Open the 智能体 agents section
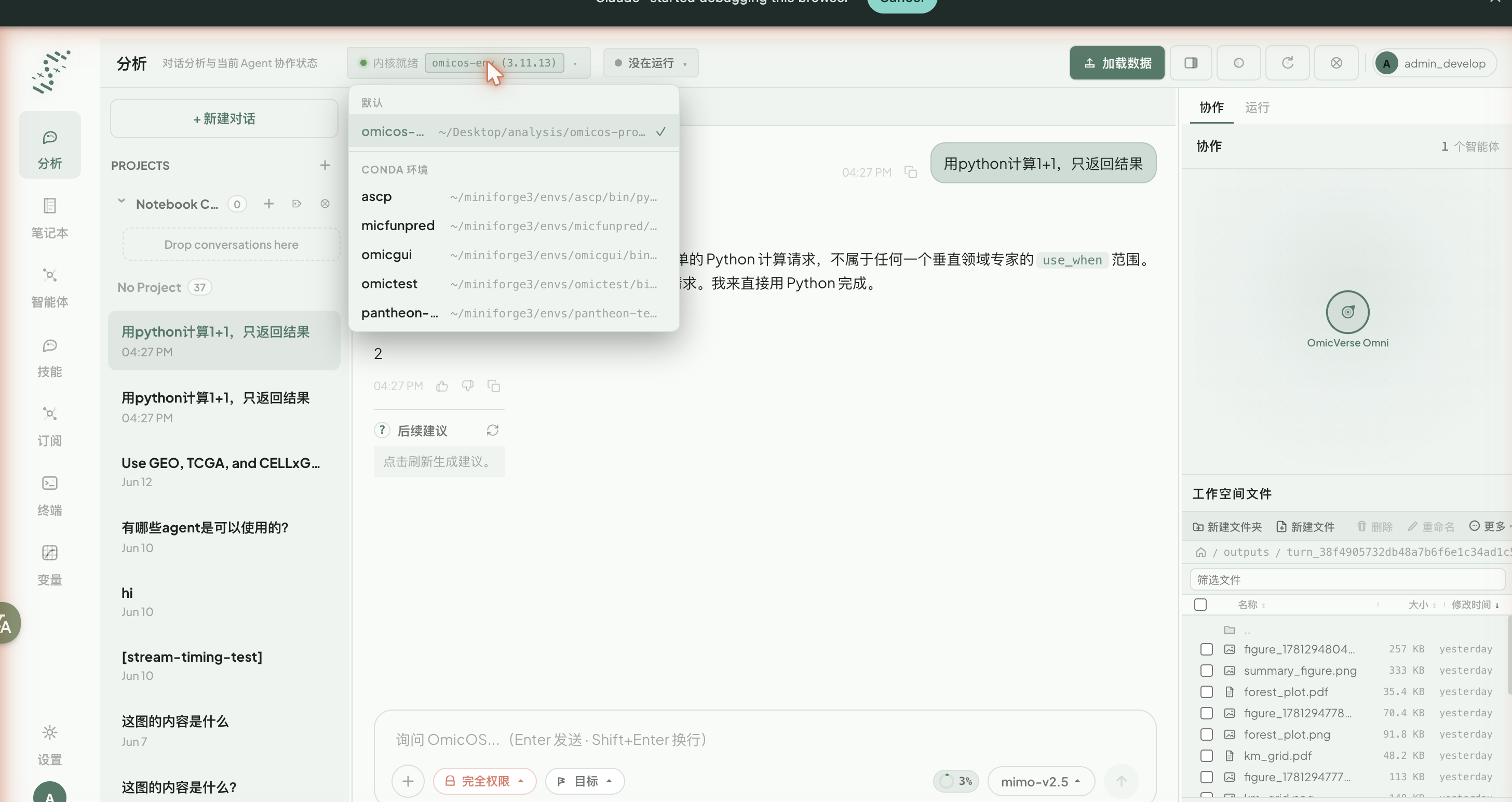The image size is (1512, 802). coord(49,288)
